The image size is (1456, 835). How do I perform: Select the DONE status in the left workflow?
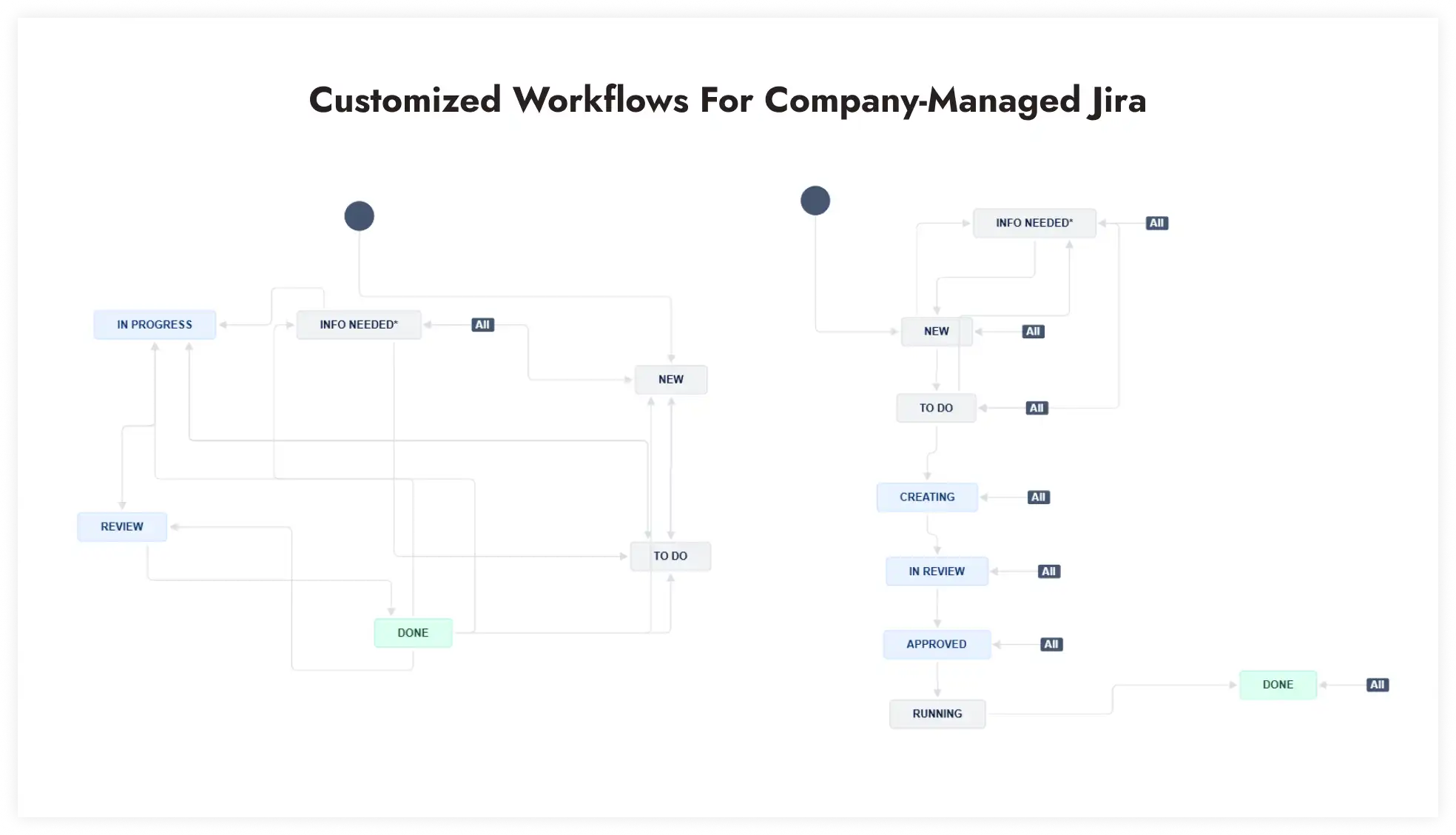point(413,634)
